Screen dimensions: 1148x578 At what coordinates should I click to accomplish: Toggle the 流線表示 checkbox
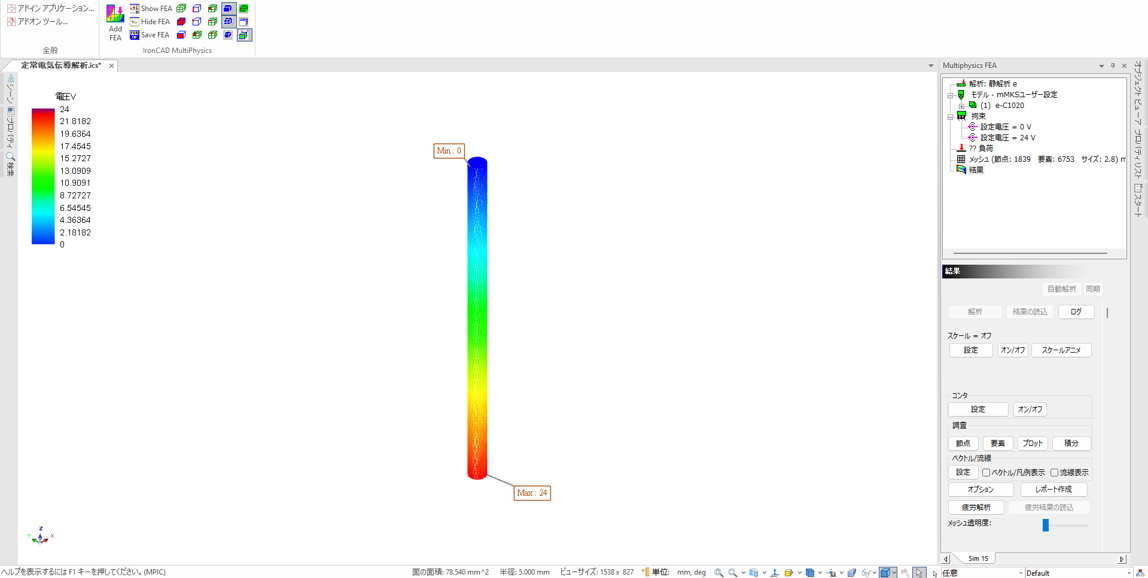click(x=1055, y=473)
